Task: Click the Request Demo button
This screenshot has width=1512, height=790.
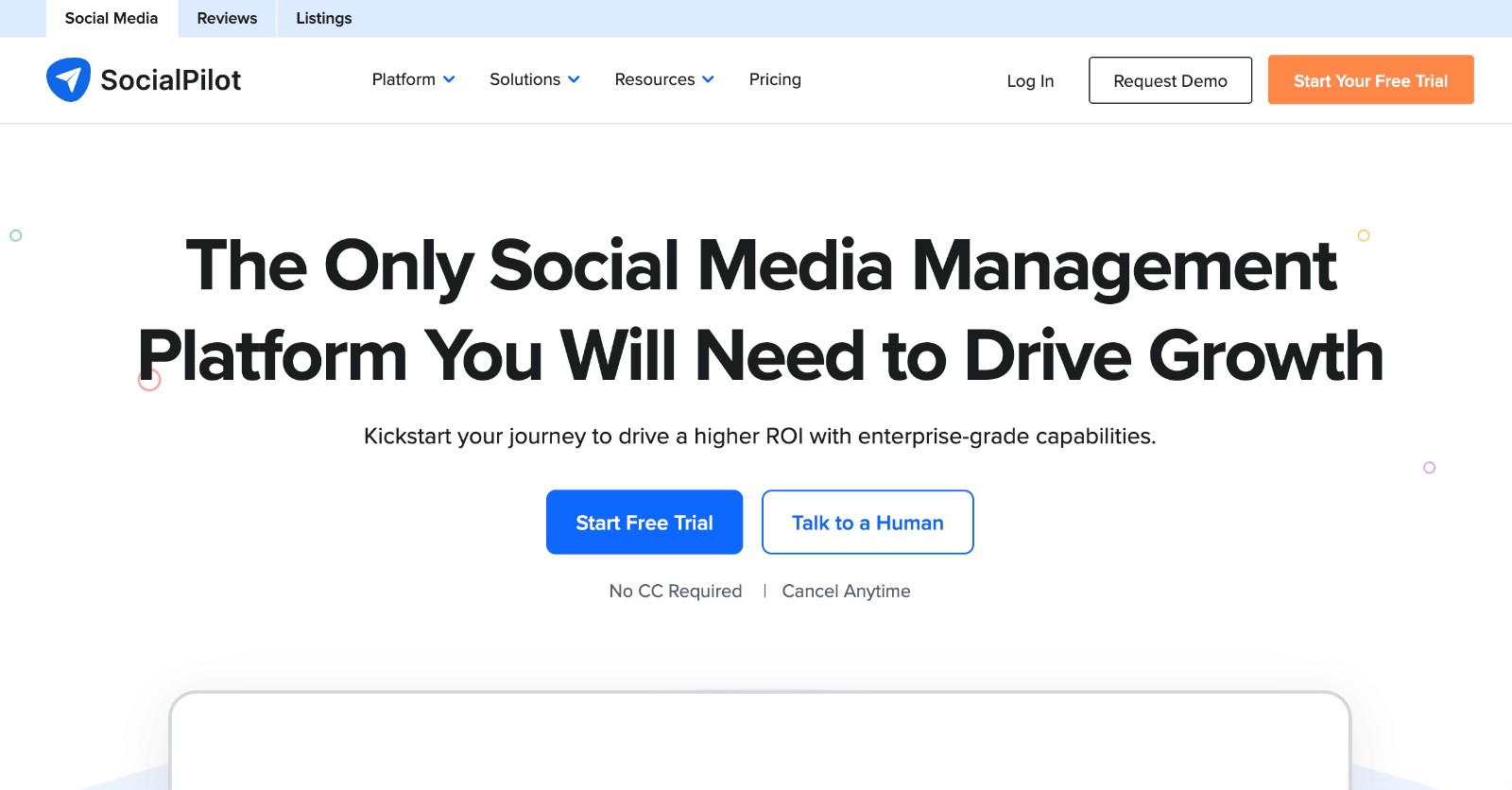Action: [1170, 80]
